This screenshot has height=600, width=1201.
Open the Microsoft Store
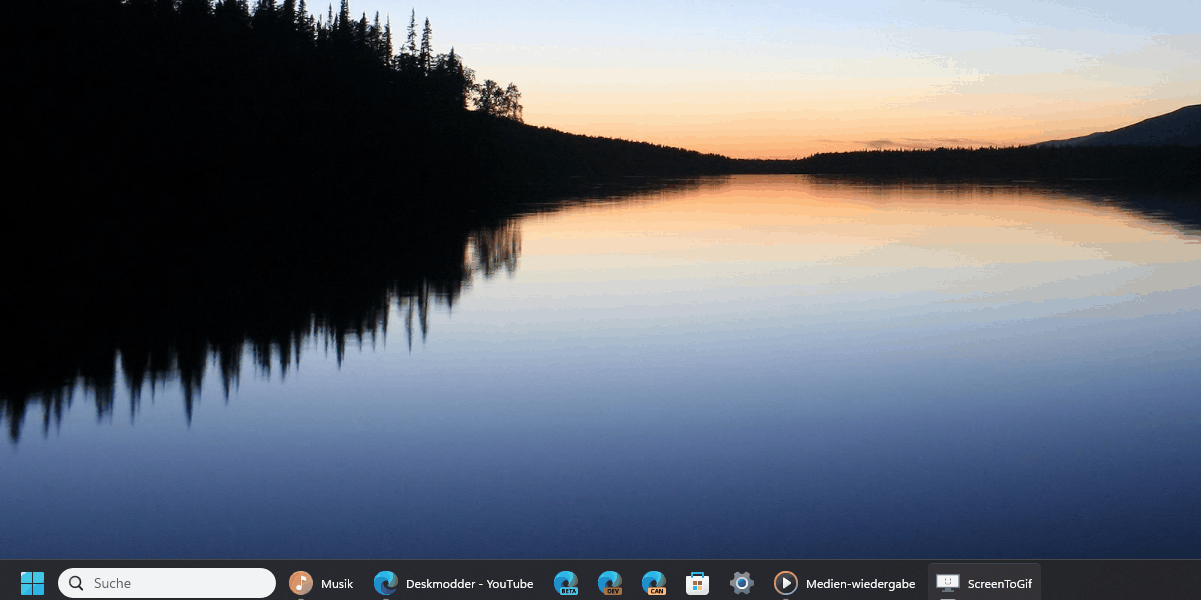(698, 583)
